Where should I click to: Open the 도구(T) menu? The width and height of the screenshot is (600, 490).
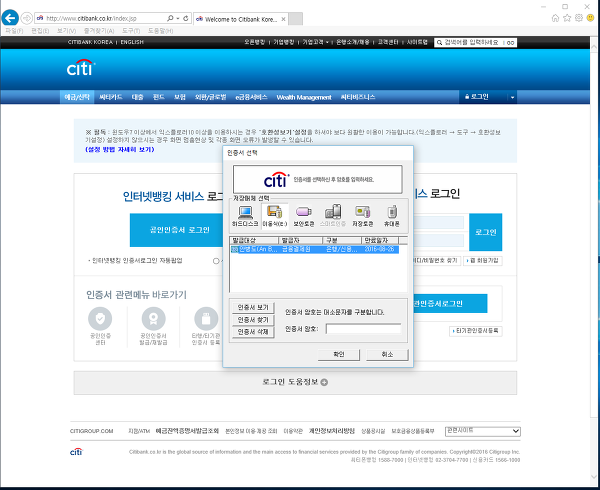131,31
